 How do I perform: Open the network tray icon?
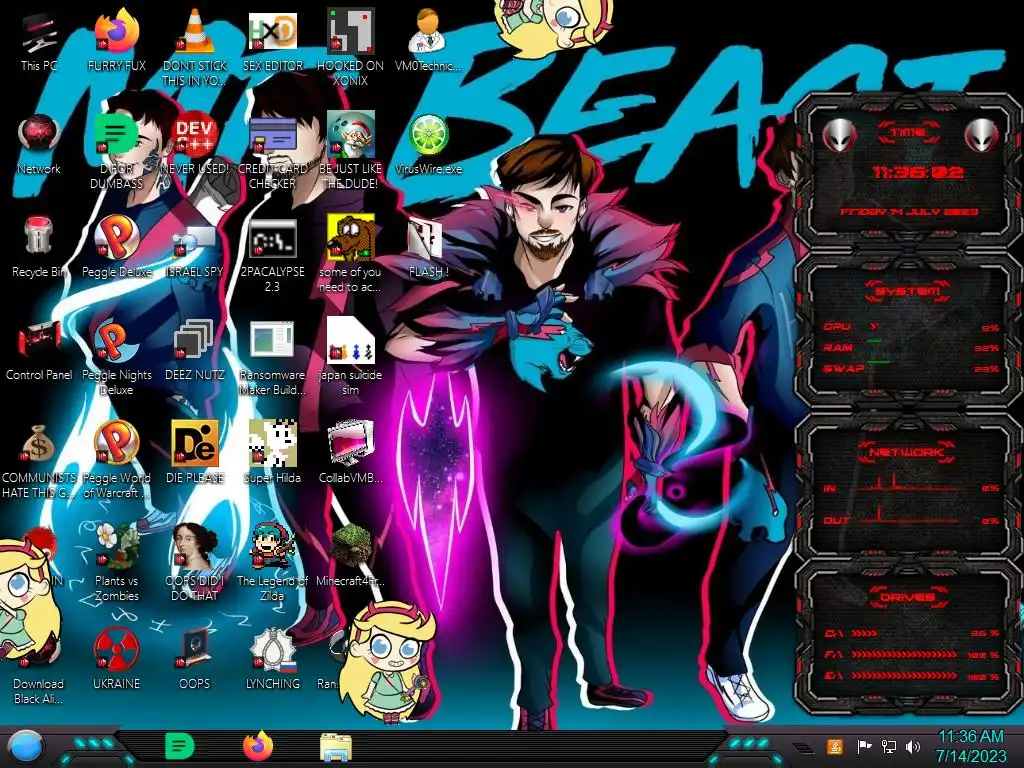[888, 746]
